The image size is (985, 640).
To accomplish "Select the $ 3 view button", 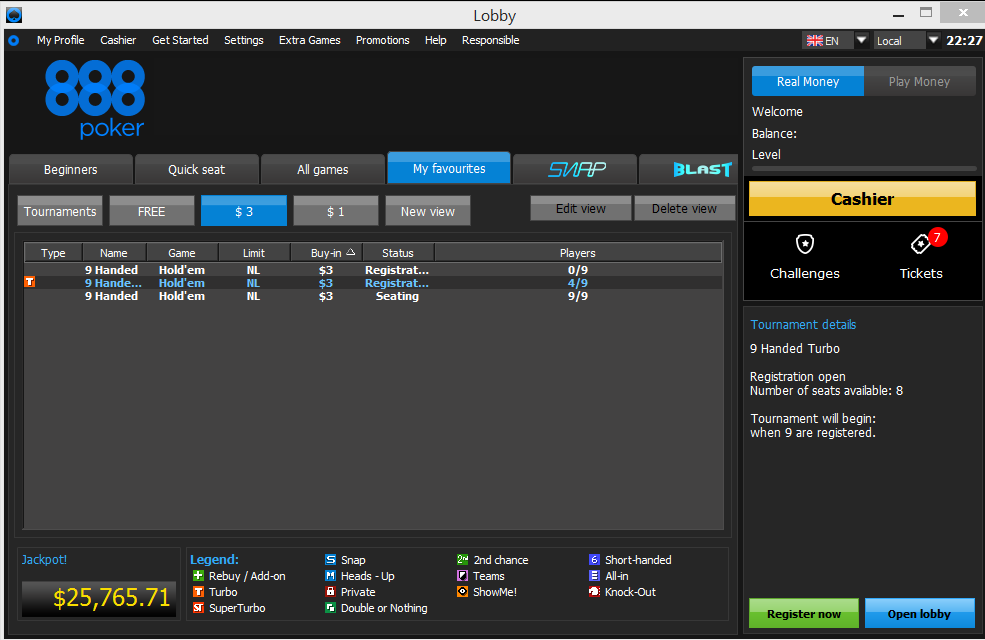I will pos(244,211).
